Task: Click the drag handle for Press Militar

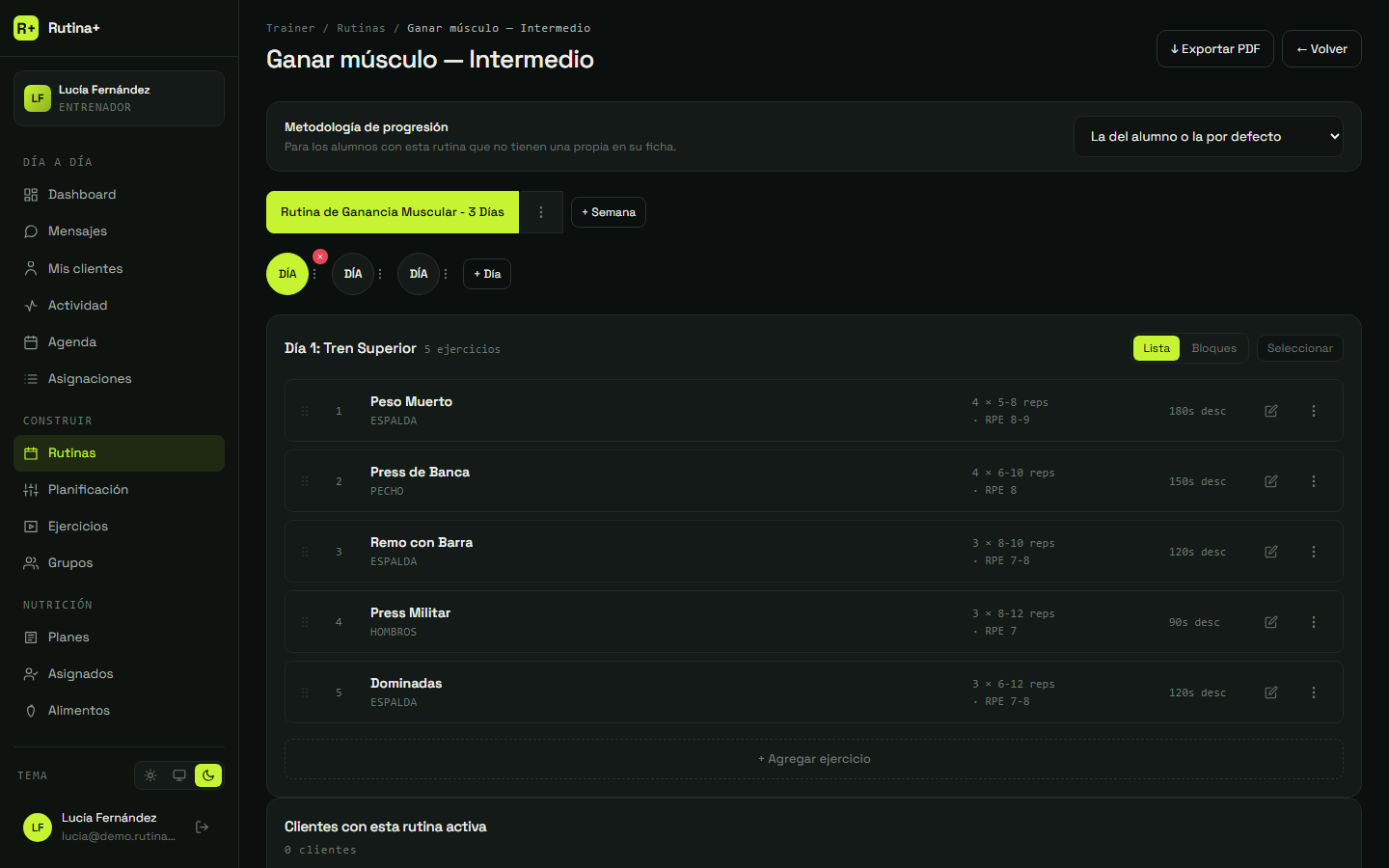Action: 305,622
